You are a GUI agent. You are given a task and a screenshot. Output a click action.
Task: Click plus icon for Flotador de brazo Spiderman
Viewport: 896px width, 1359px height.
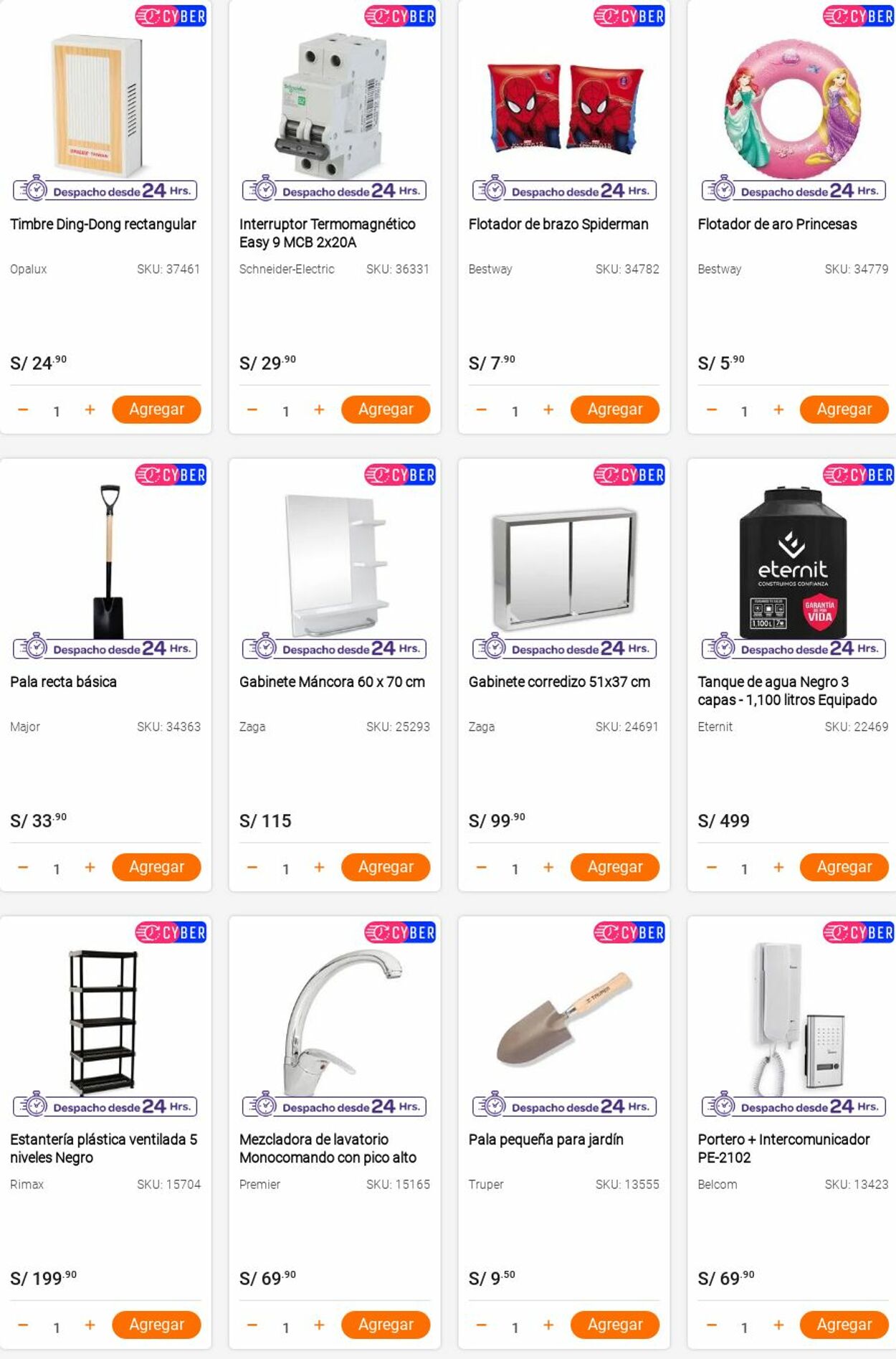tap(548, 409)
